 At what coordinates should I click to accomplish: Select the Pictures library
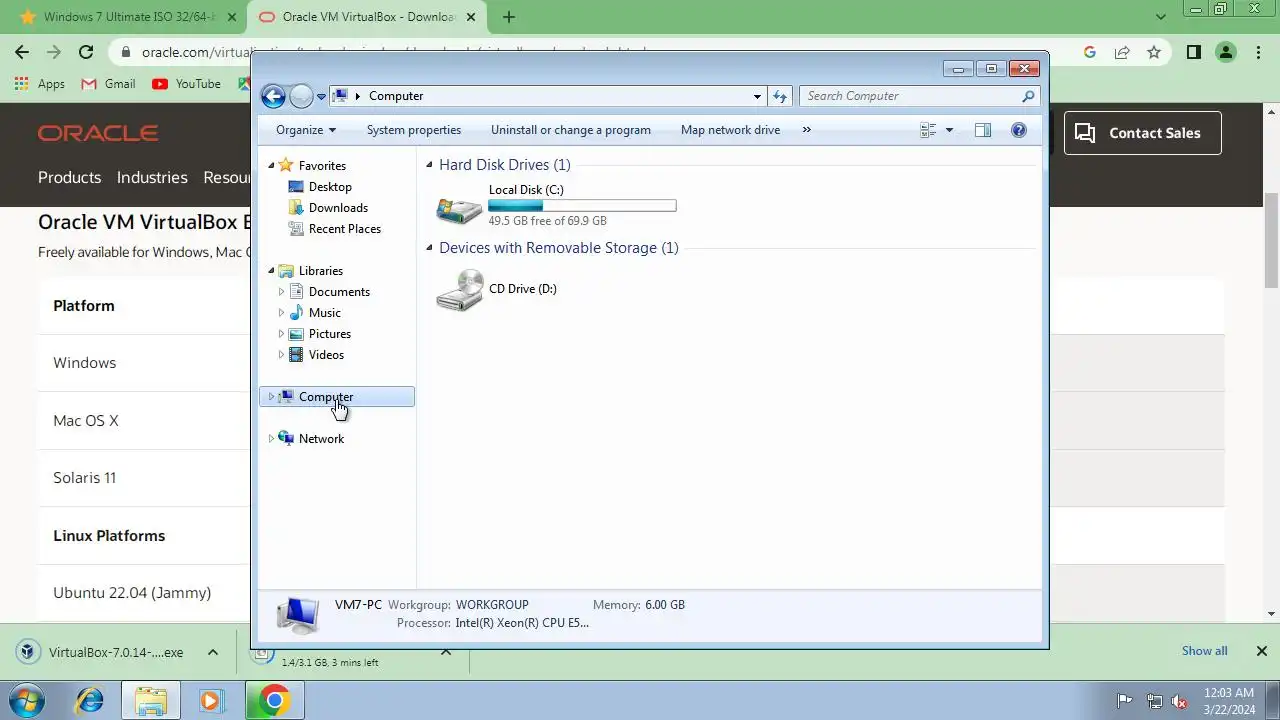330,334
